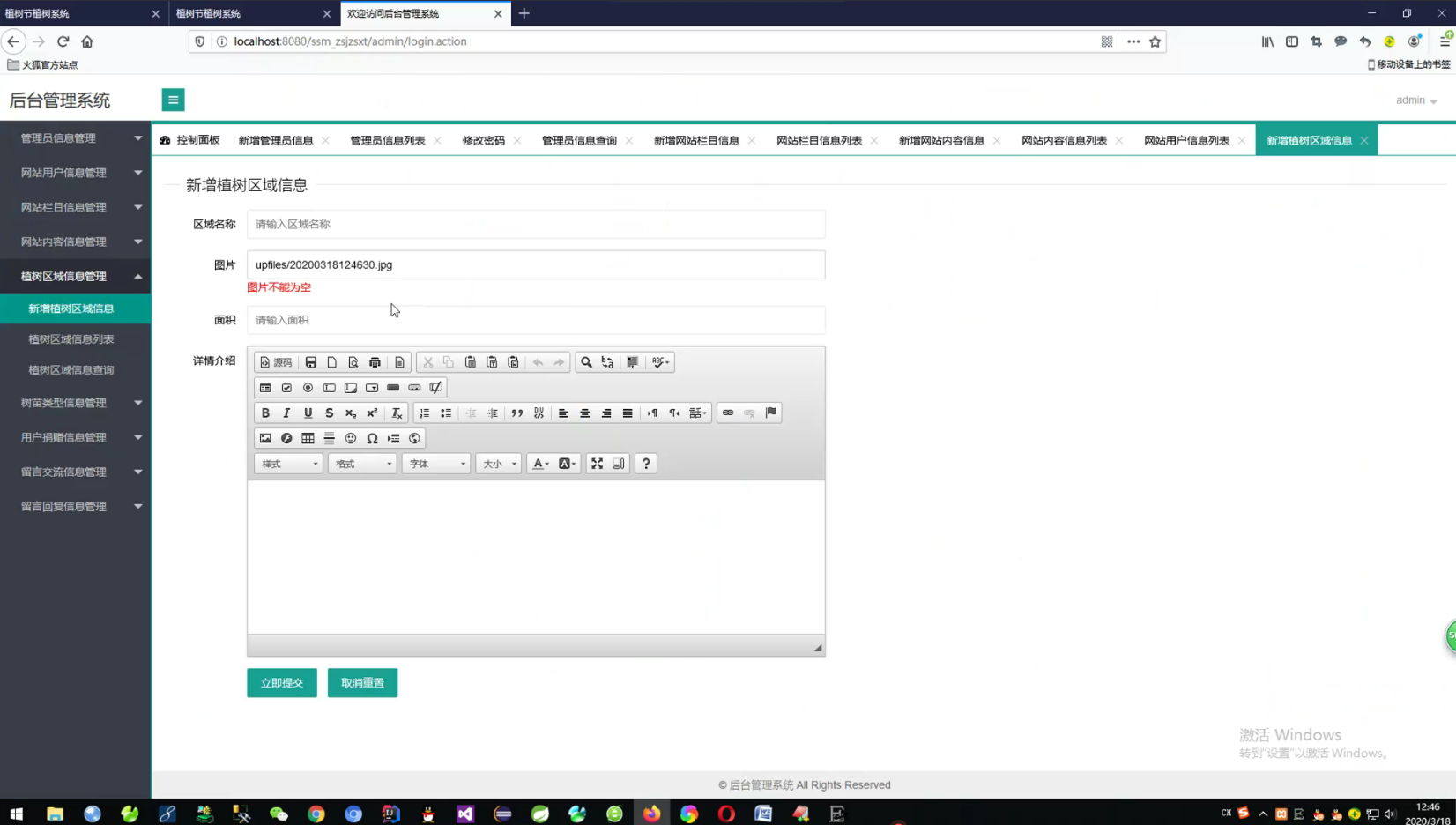1456x825 pixels.
Task: Open the spell check dropdown
Action: pyautogui.click(x=660, y=362)
